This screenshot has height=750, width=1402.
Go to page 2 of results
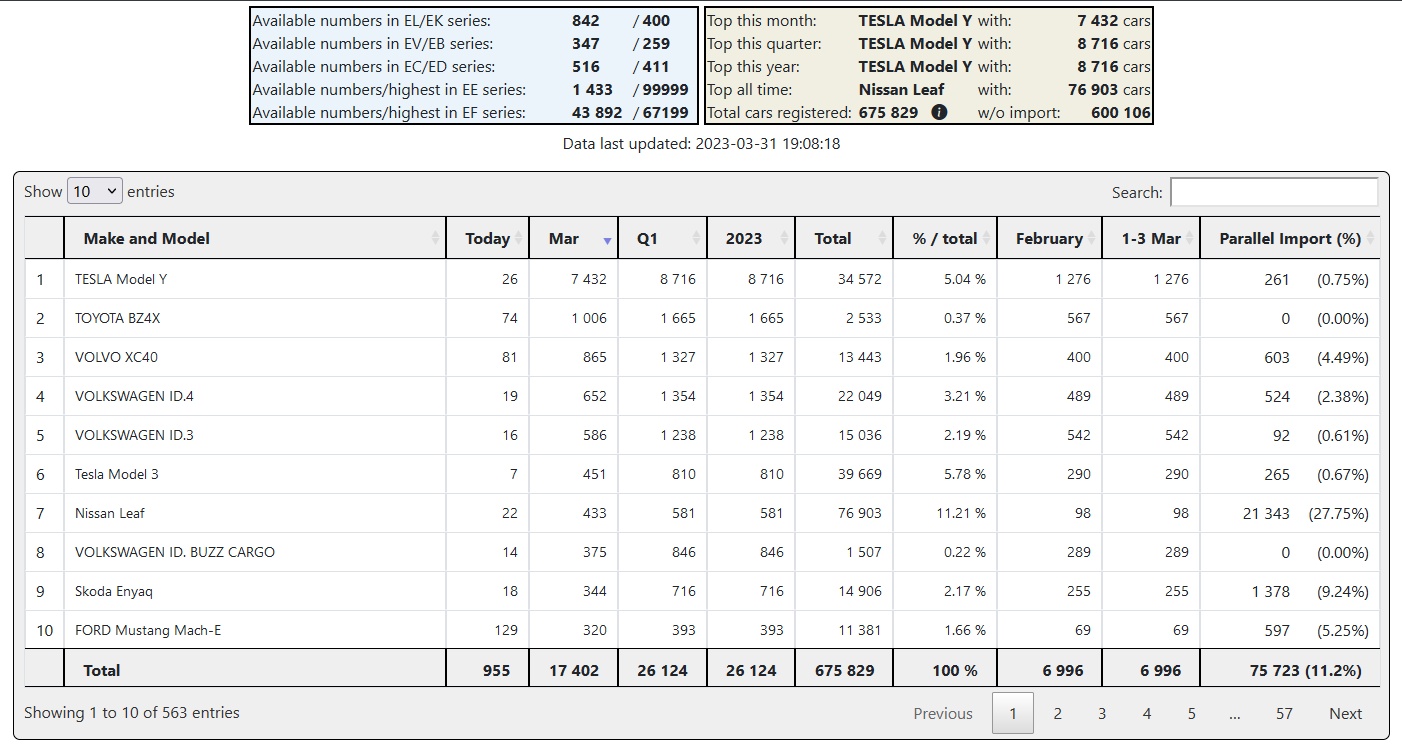[x=1057, y=713]
